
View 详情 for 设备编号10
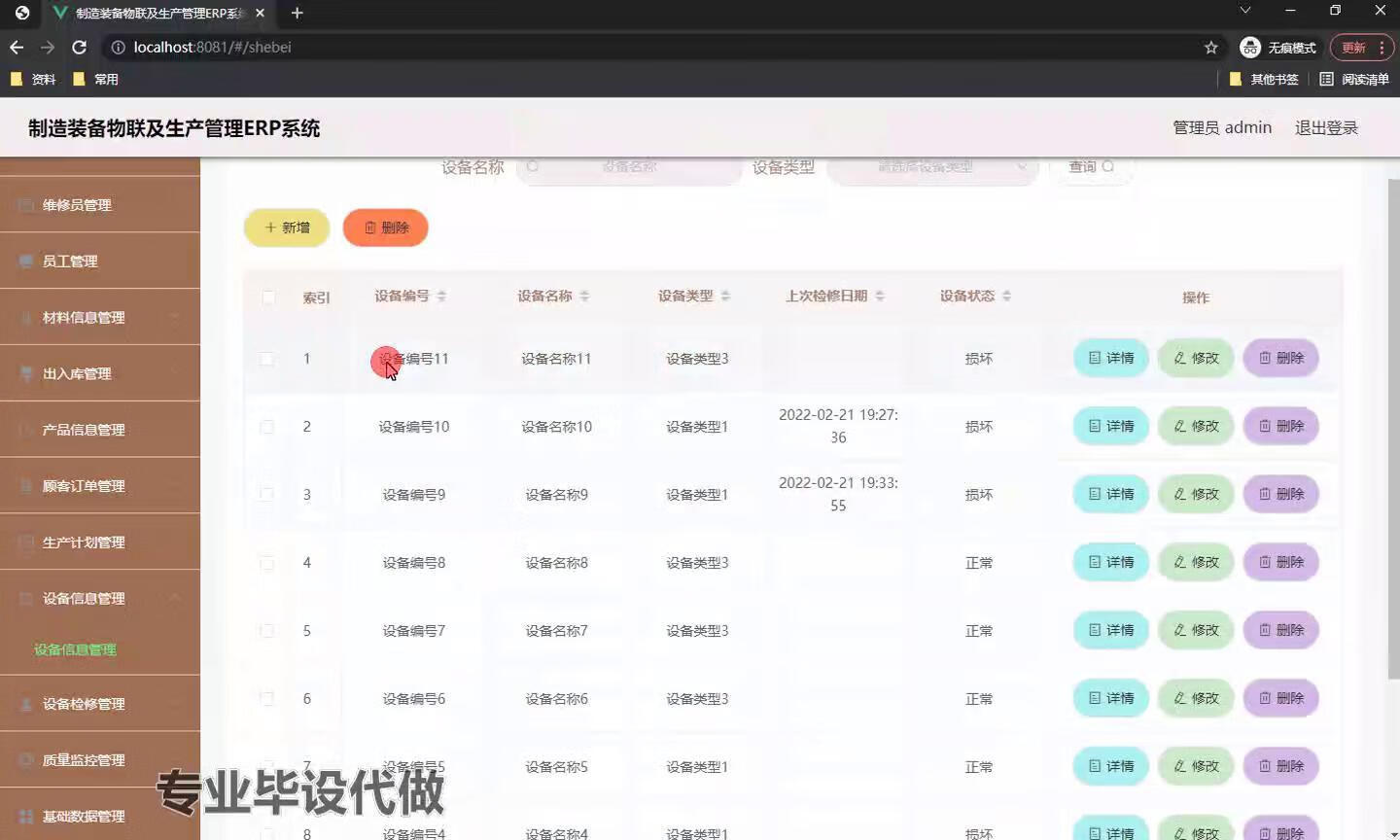1111,426
